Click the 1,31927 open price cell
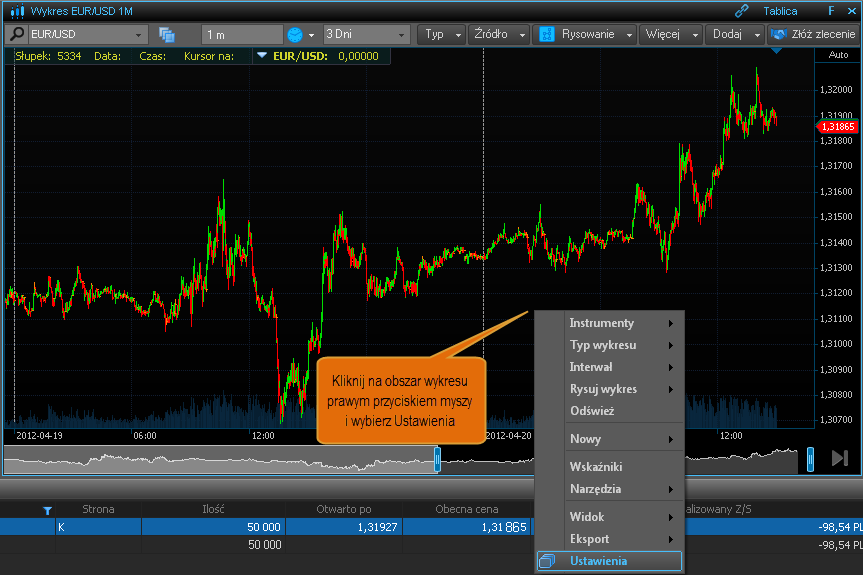Viewport: 863px width, 575px height. tap(344, 527)
